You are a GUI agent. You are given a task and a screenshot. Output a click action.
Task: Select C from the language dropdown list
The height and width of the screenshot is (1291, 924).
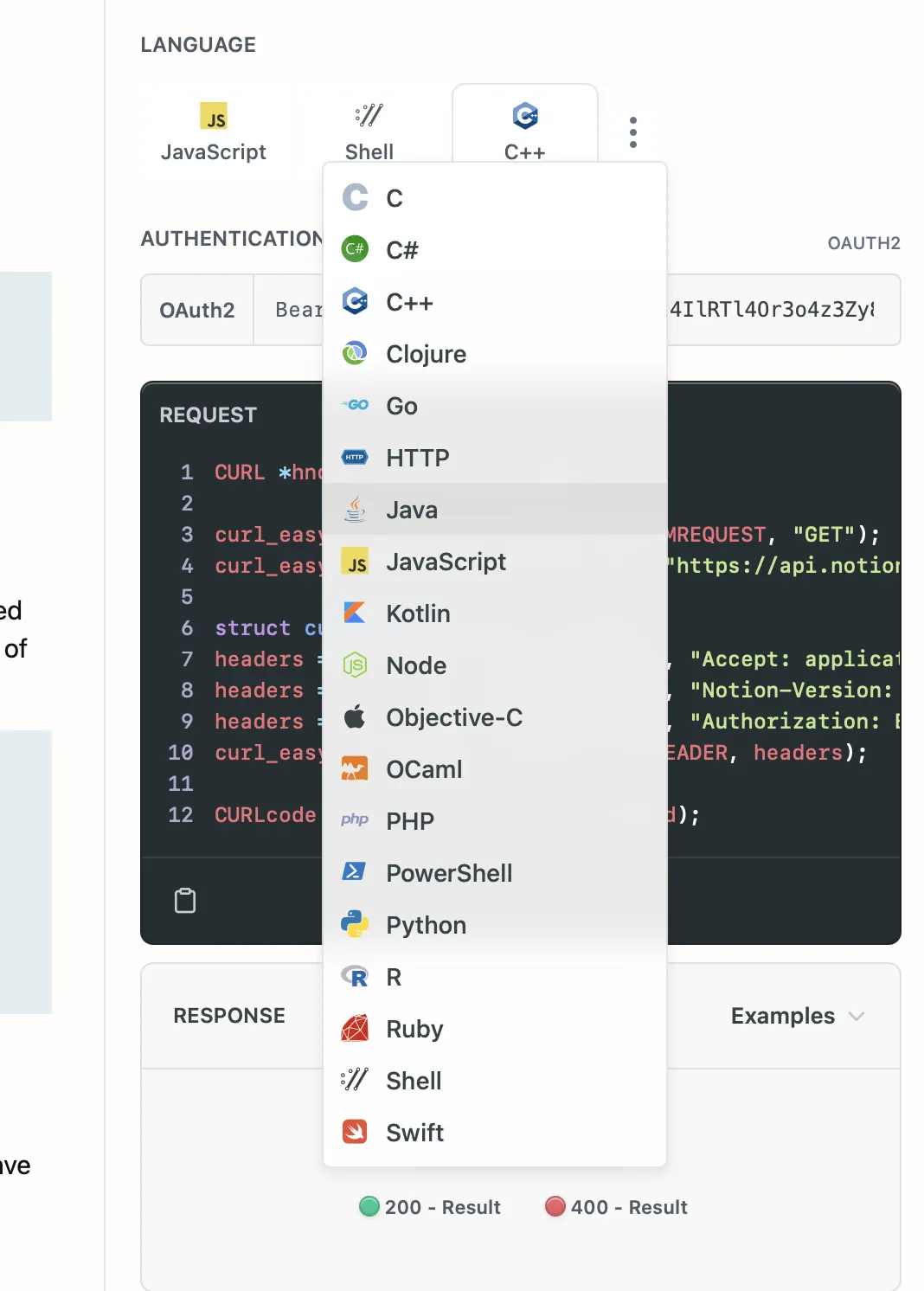click(x=494, y=198)
